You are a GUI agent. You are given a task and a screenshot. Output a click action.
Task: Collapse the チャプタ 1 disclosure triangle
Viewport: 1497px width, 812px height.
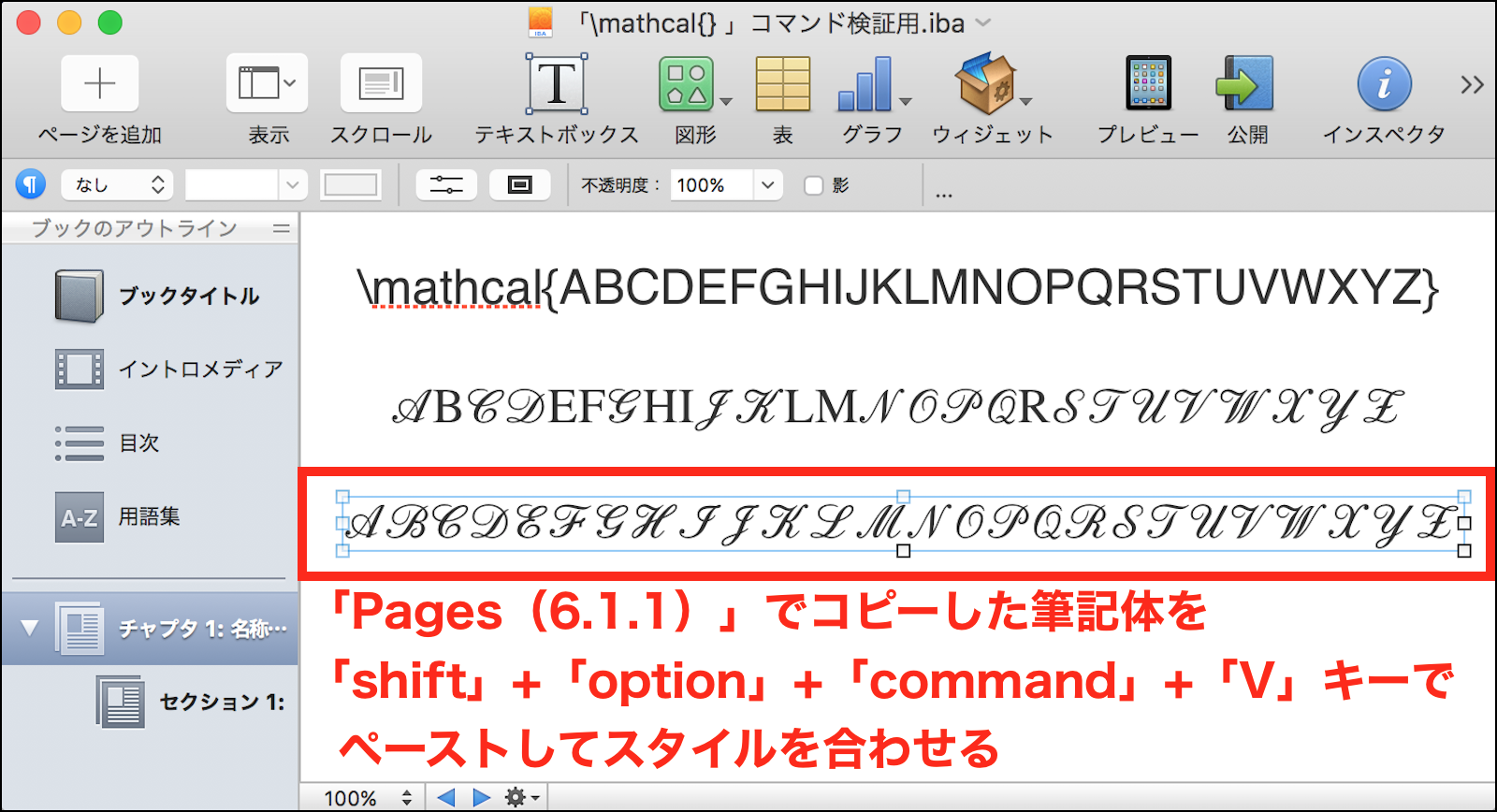(29, 628)
